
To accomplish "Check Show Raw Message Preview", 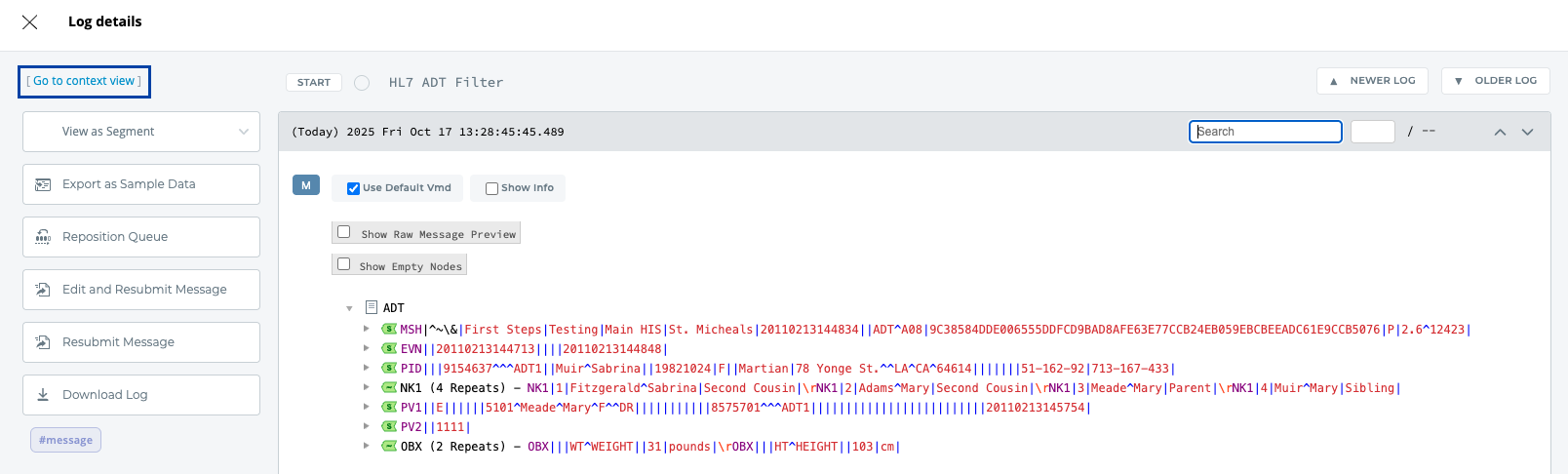I will pos(343,232).
